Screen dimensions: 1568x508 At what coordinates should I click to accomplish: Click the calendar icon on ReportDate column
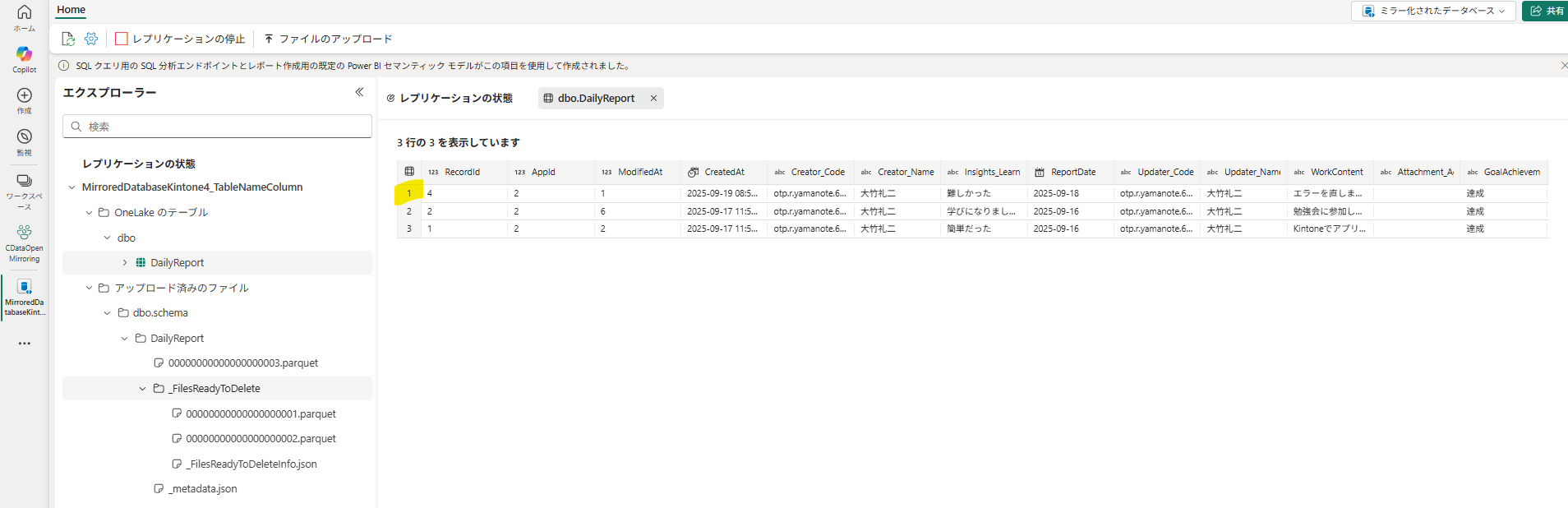click(x=1040, y=172)
